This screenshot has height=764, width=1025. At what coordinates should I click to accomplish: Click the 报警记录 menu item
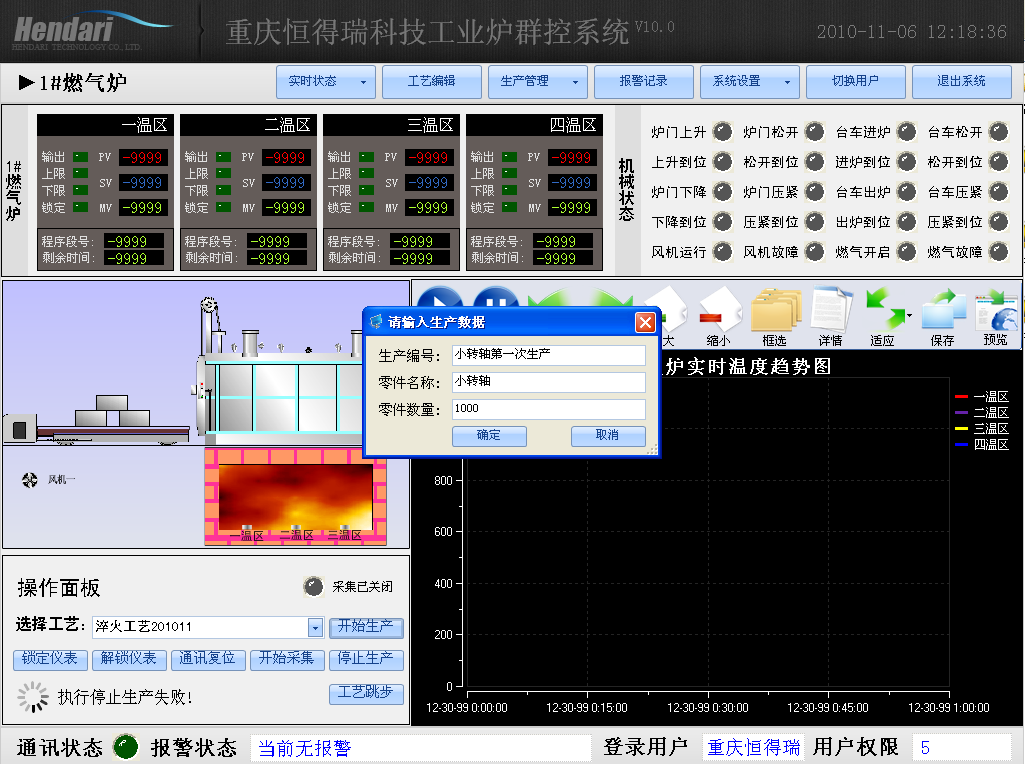643,82
